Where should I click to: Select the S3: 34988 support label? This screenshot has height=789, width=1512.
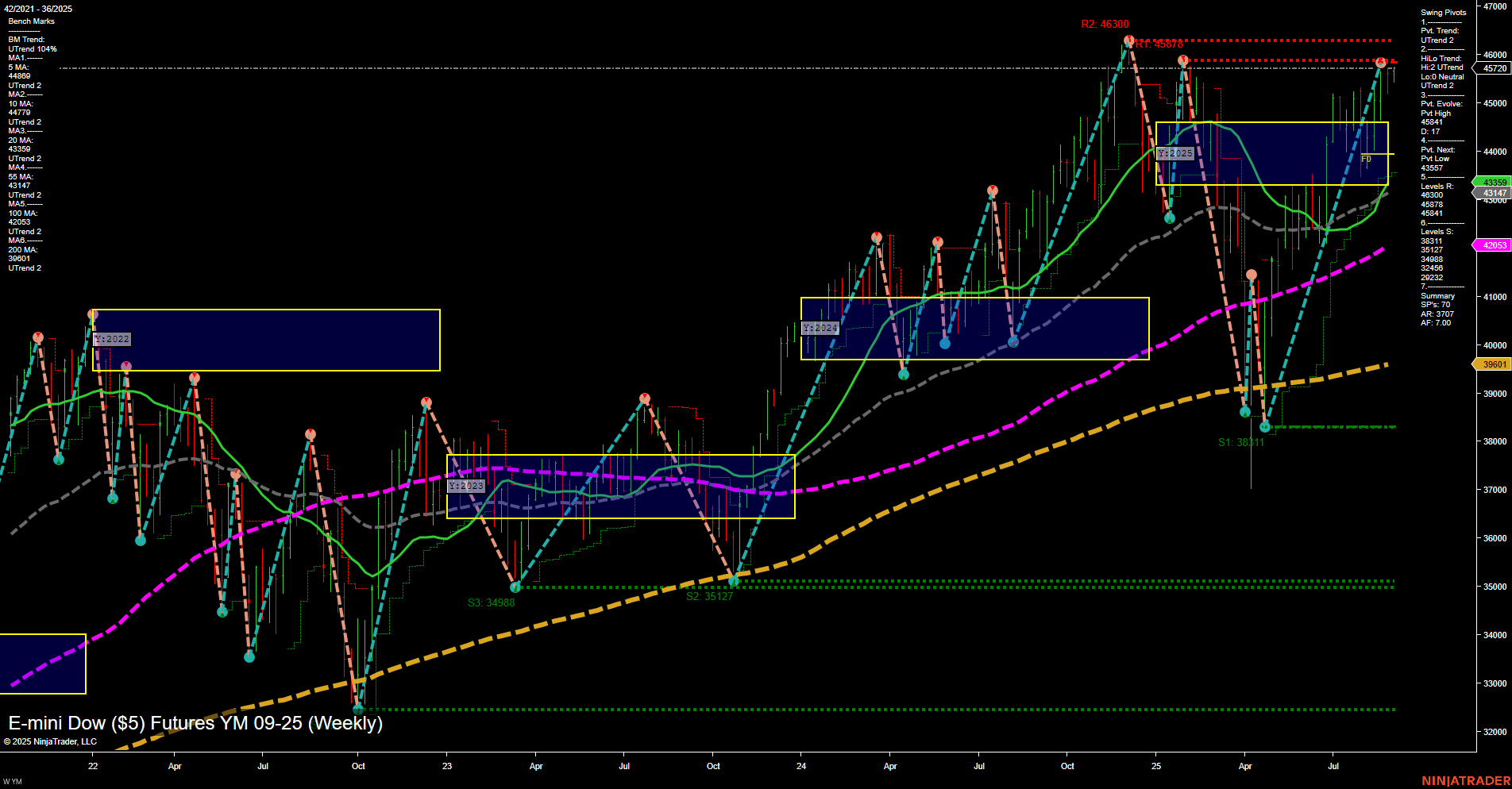point(491,602)
